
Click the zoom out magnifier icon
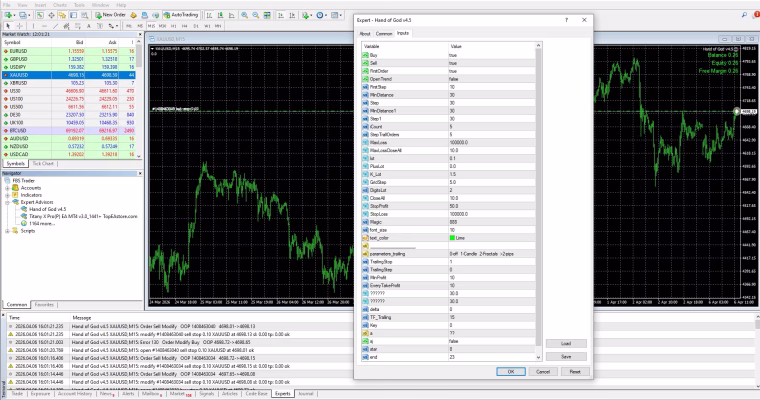(x=255, y=15)
